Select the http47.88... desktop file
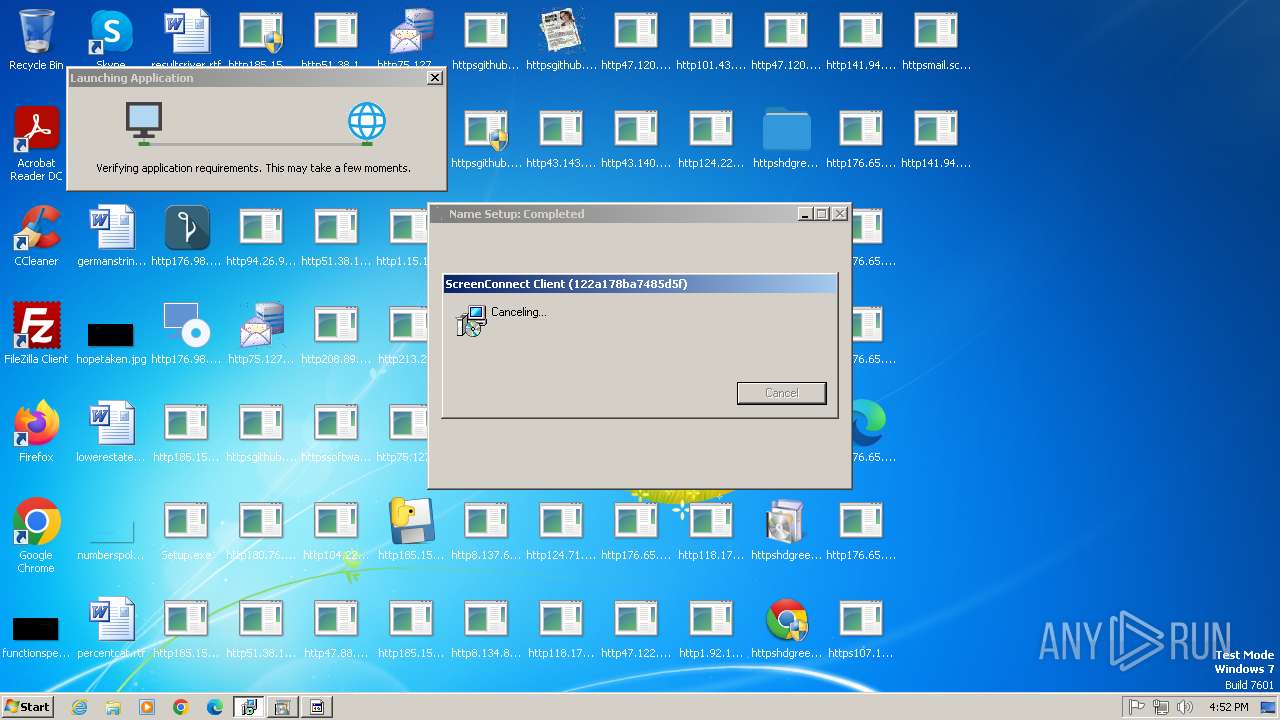Image resolution: width=1280 pixels, height=720 pixels. pyautogui.click(x=336, y=628)
